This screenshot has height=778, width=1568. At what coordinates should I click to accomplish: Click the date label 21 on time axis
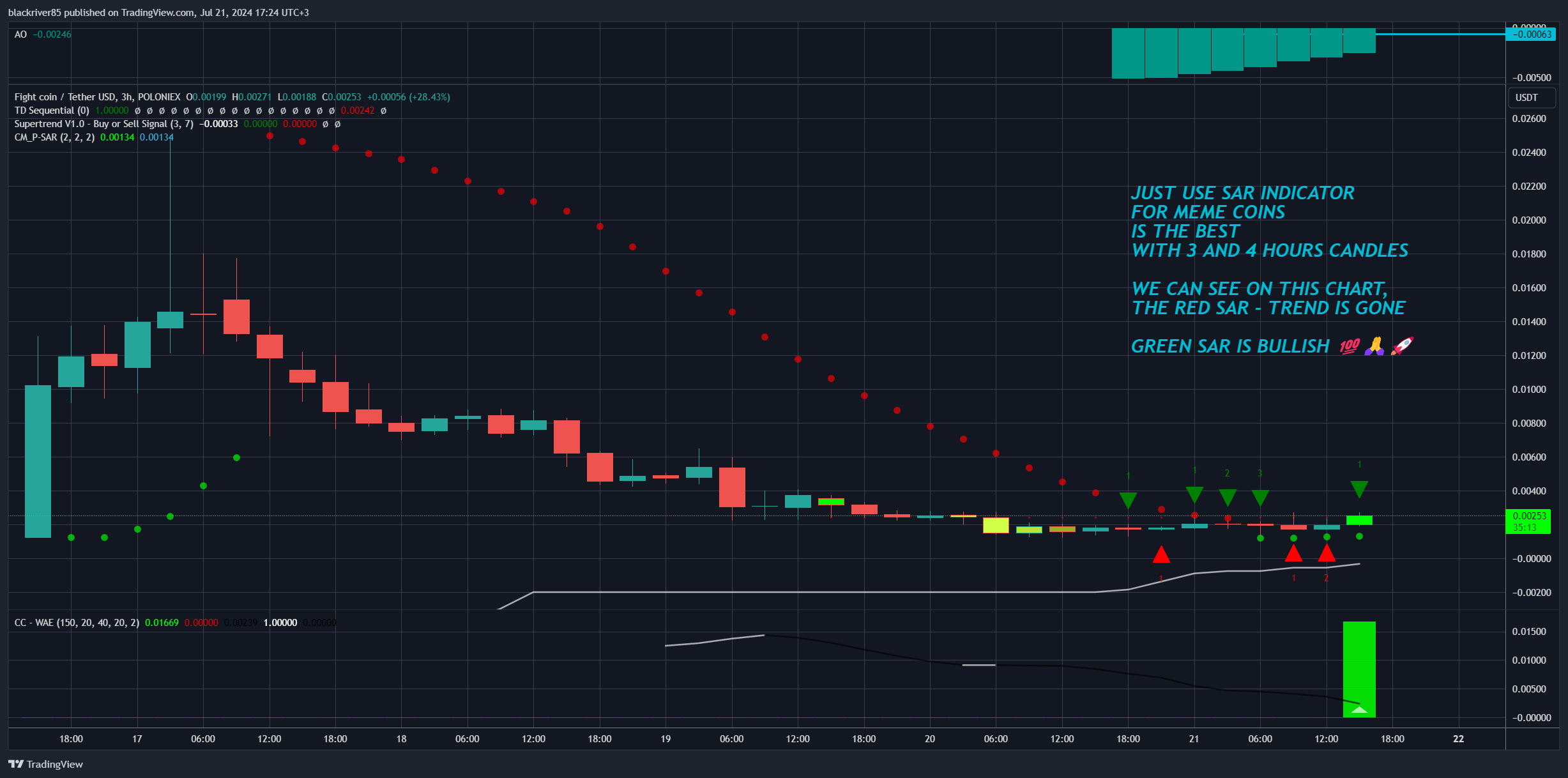tap(1194, 739)
